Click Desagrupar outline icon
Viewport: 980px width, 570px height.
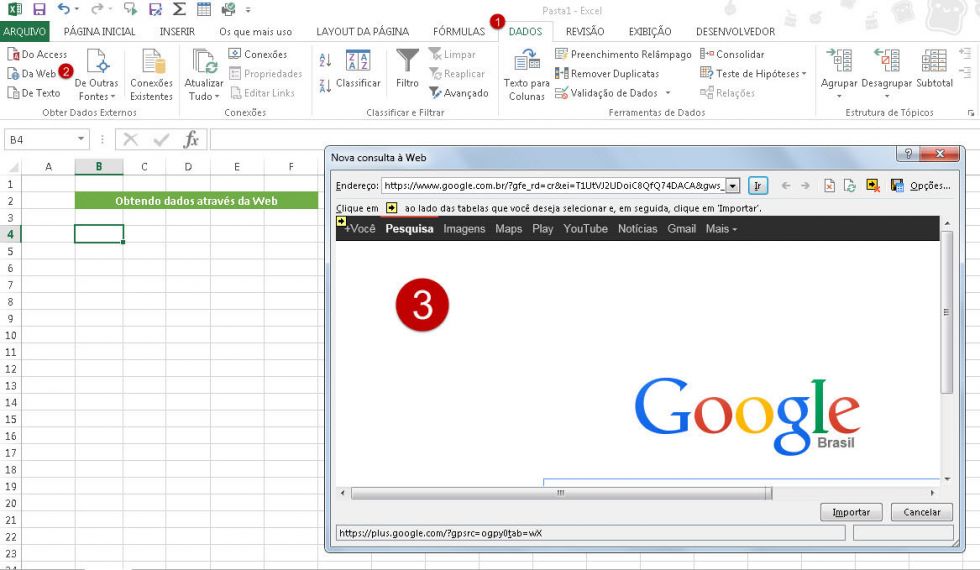coord(887,61)
